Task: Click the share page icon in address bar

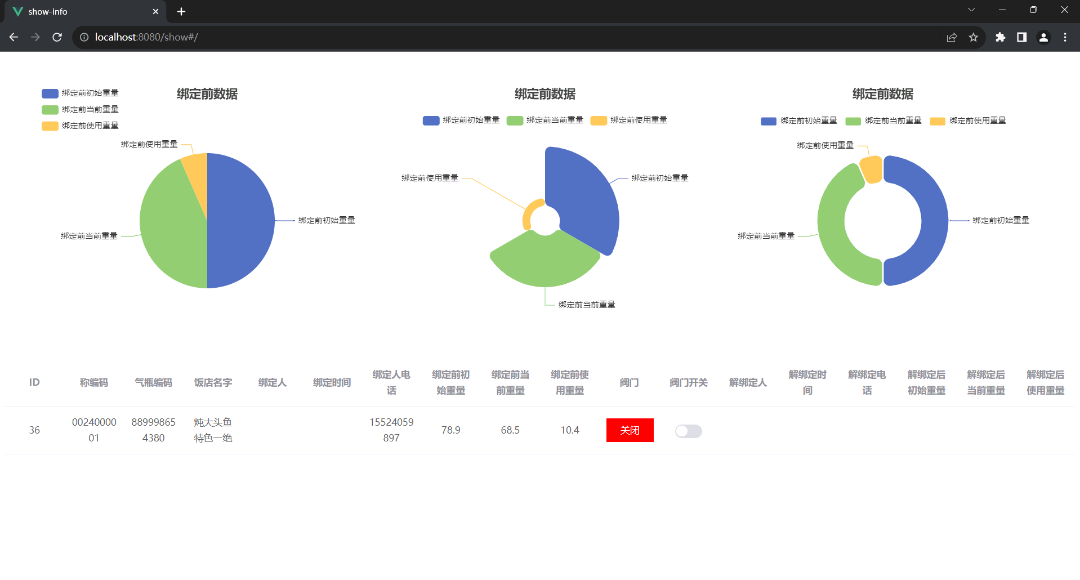Action: [x=951, y=37]
